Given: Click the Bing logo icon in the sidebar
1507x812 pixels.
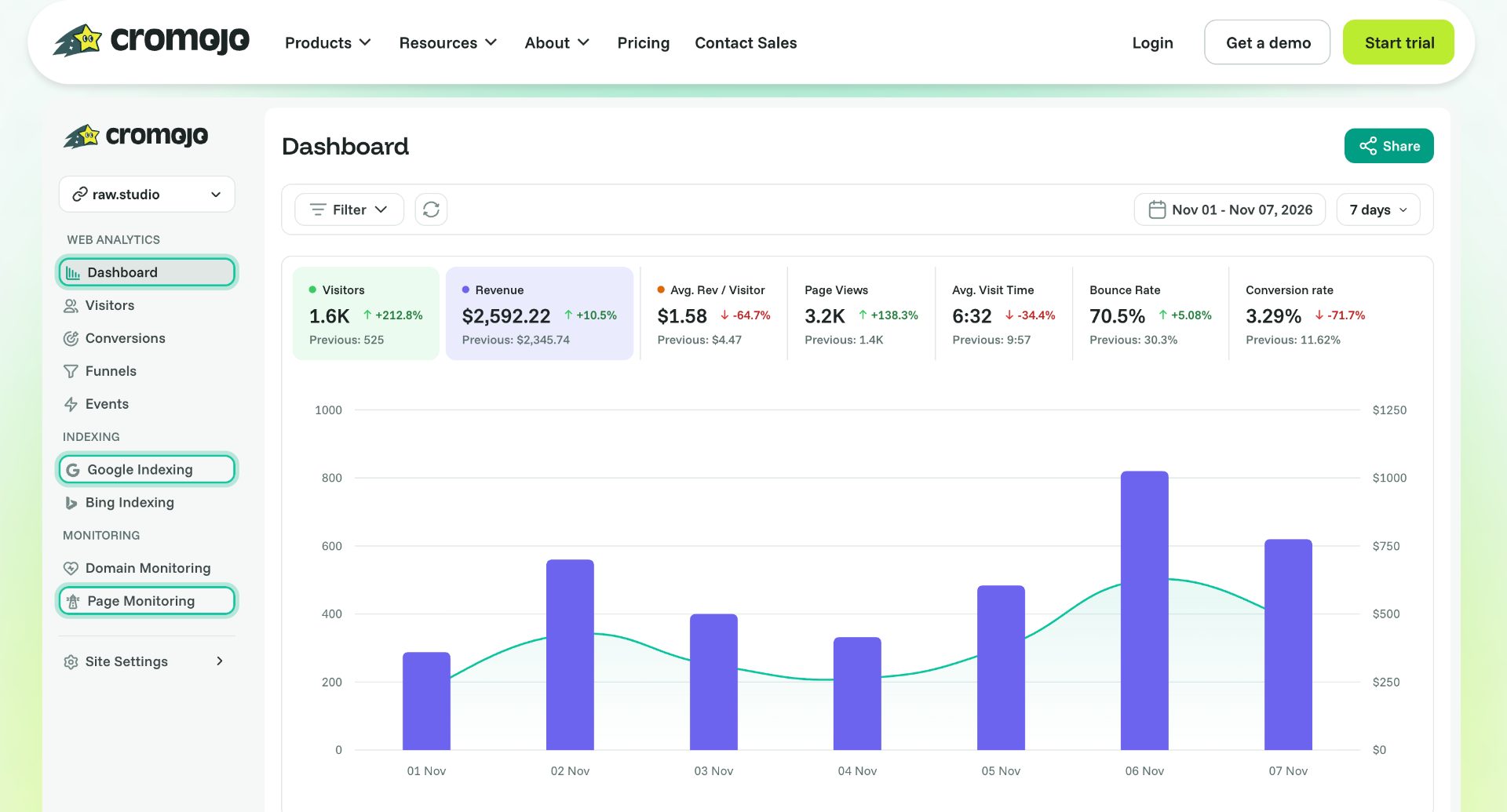Looking at the screenshot, I should tap(71, 503).
